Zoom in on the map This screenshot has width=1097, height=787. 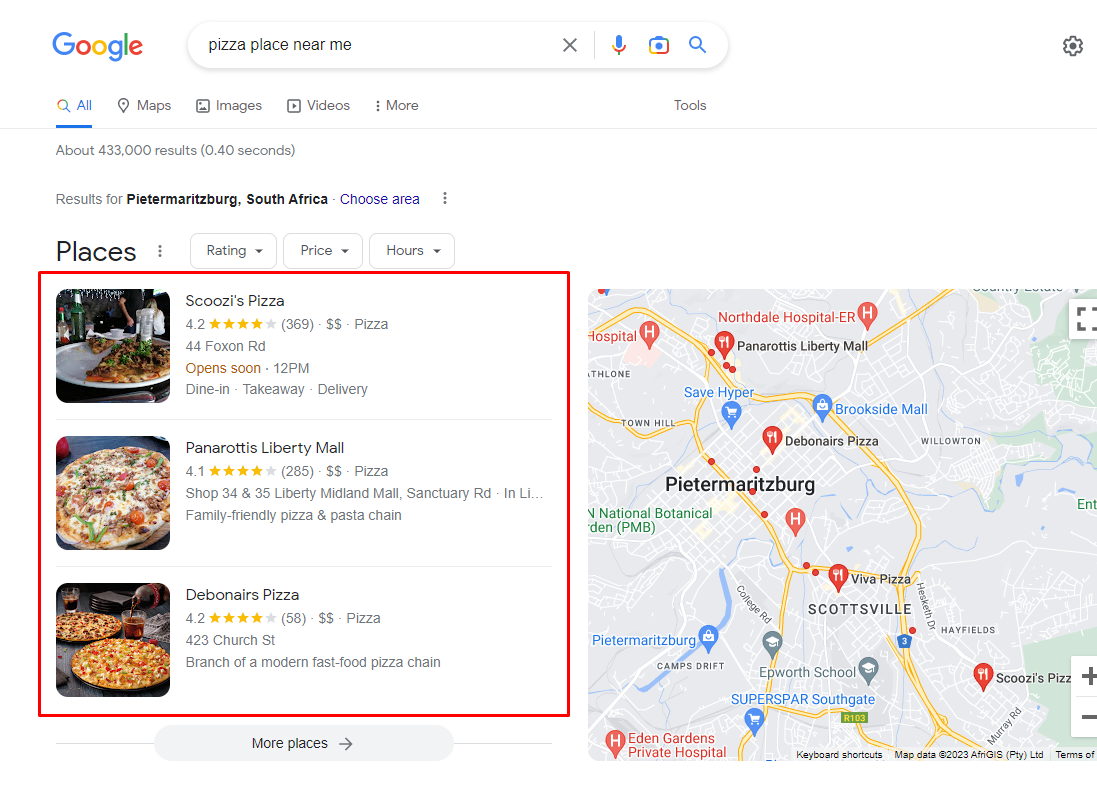click(1087, 676)
